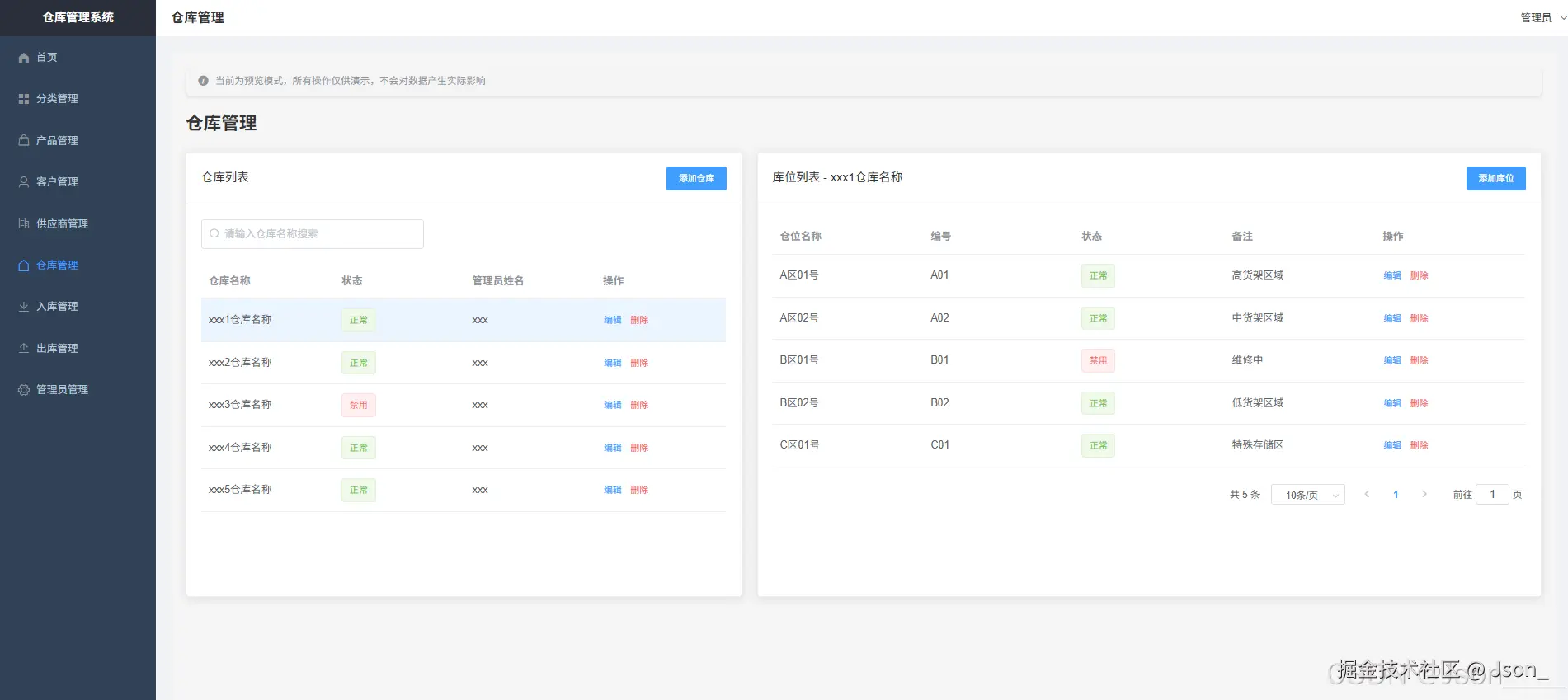Click the home icon in sidebar
Image resolution: width=1568 pixels, height=700 pixels.
click(24, 58)
